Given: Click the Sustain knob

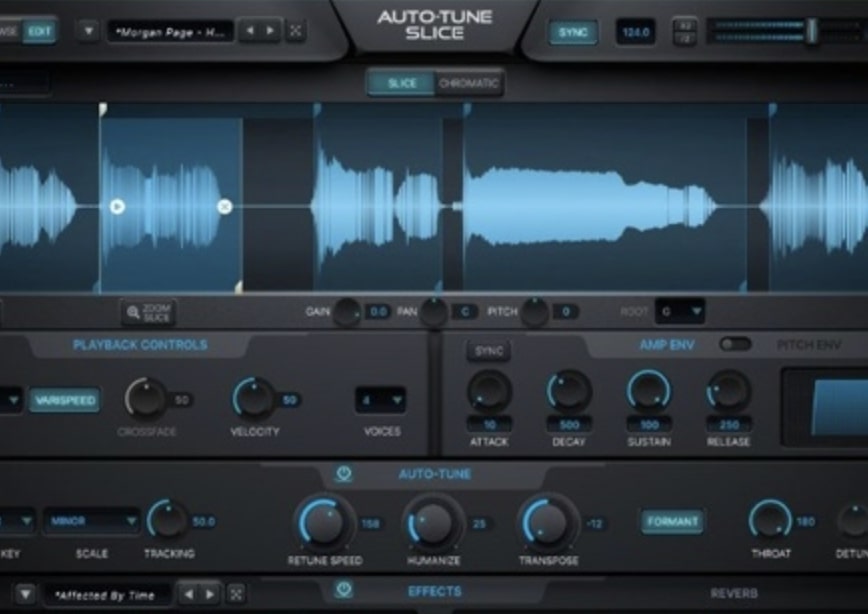Looking at the screenshot, I should [x=649, y=391].
